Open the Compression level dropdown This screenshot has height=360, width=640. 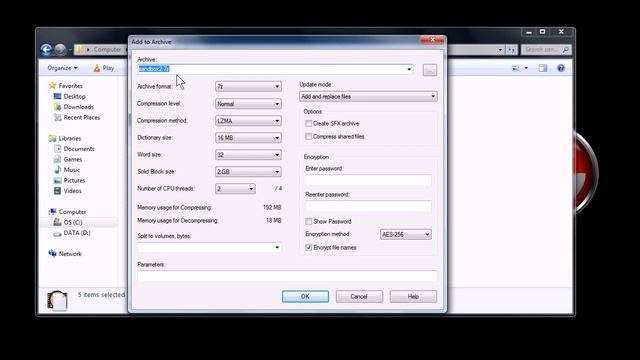tap(248, 104)
